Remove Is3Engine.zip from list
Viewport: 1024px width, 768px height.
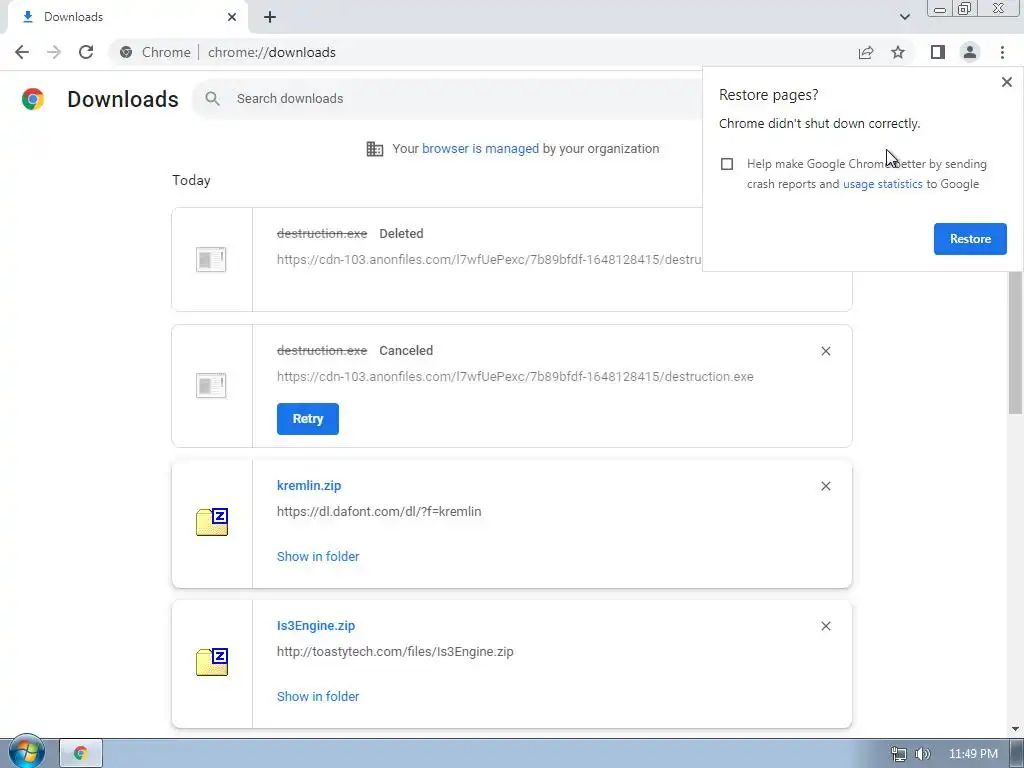pos(825,626)
